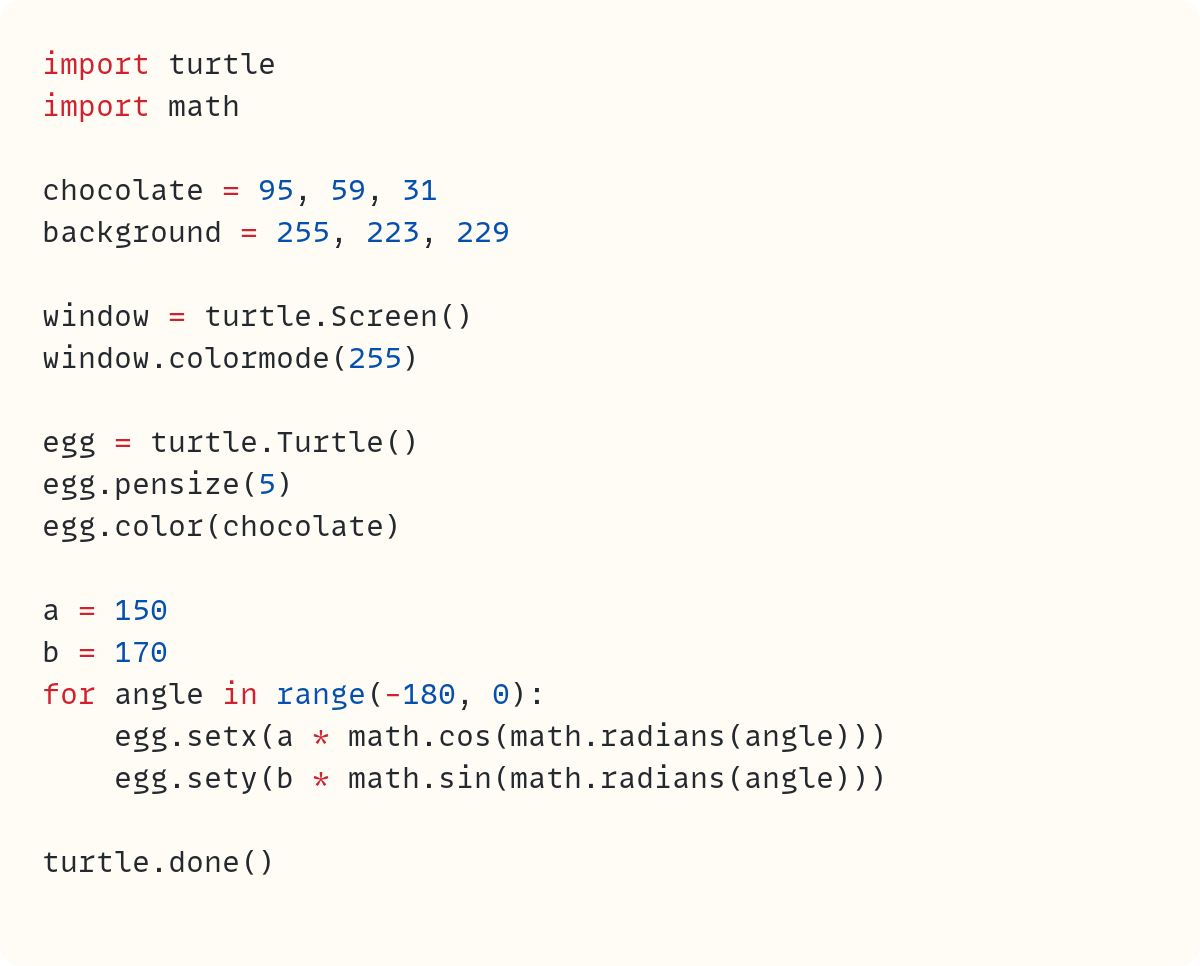1200x966 pixels.
Task: Select the word turtle in import turtle
Action: point(222,64)
